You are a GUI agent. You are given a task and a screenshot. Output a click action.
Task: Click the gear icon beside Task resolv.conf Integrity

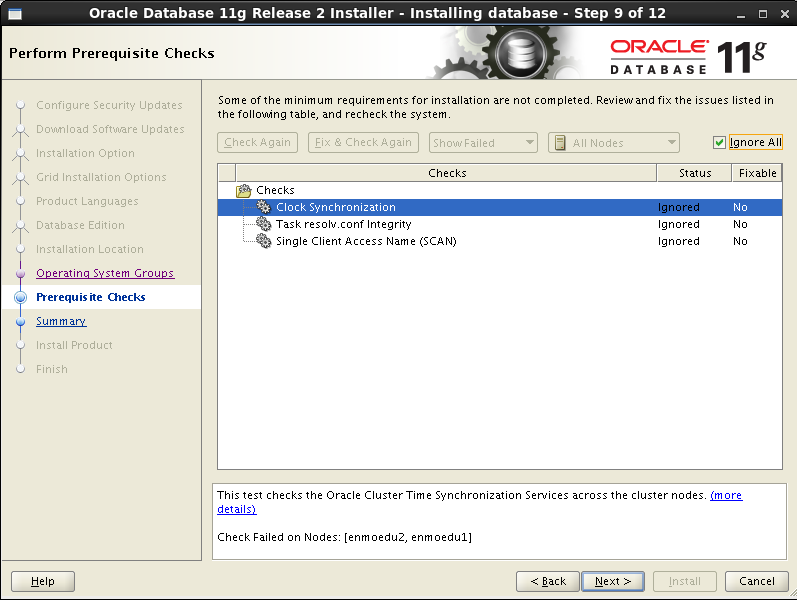263,224
